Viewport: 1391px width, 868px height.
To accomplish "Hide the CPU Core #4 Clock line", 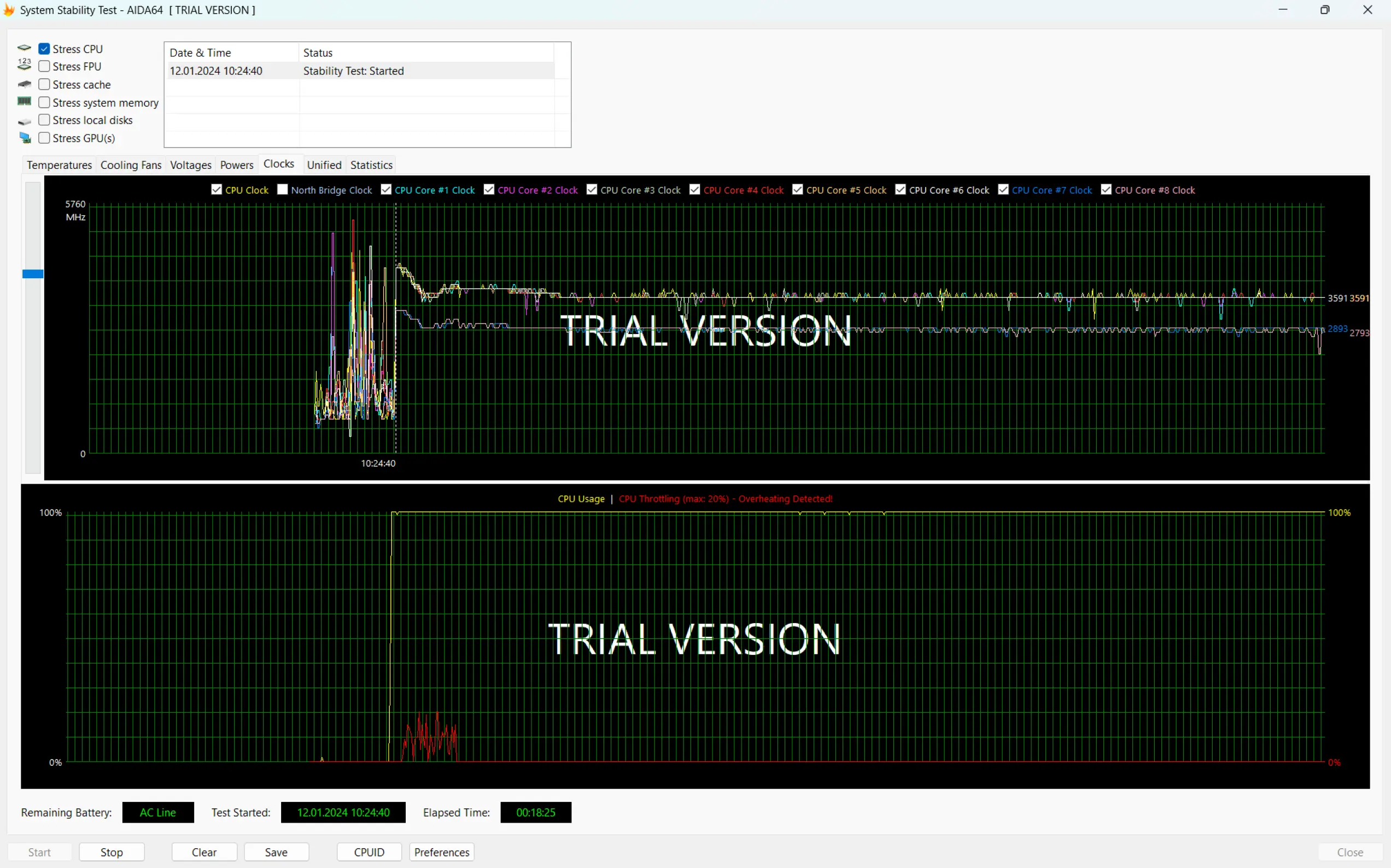I will click(694, 190).
